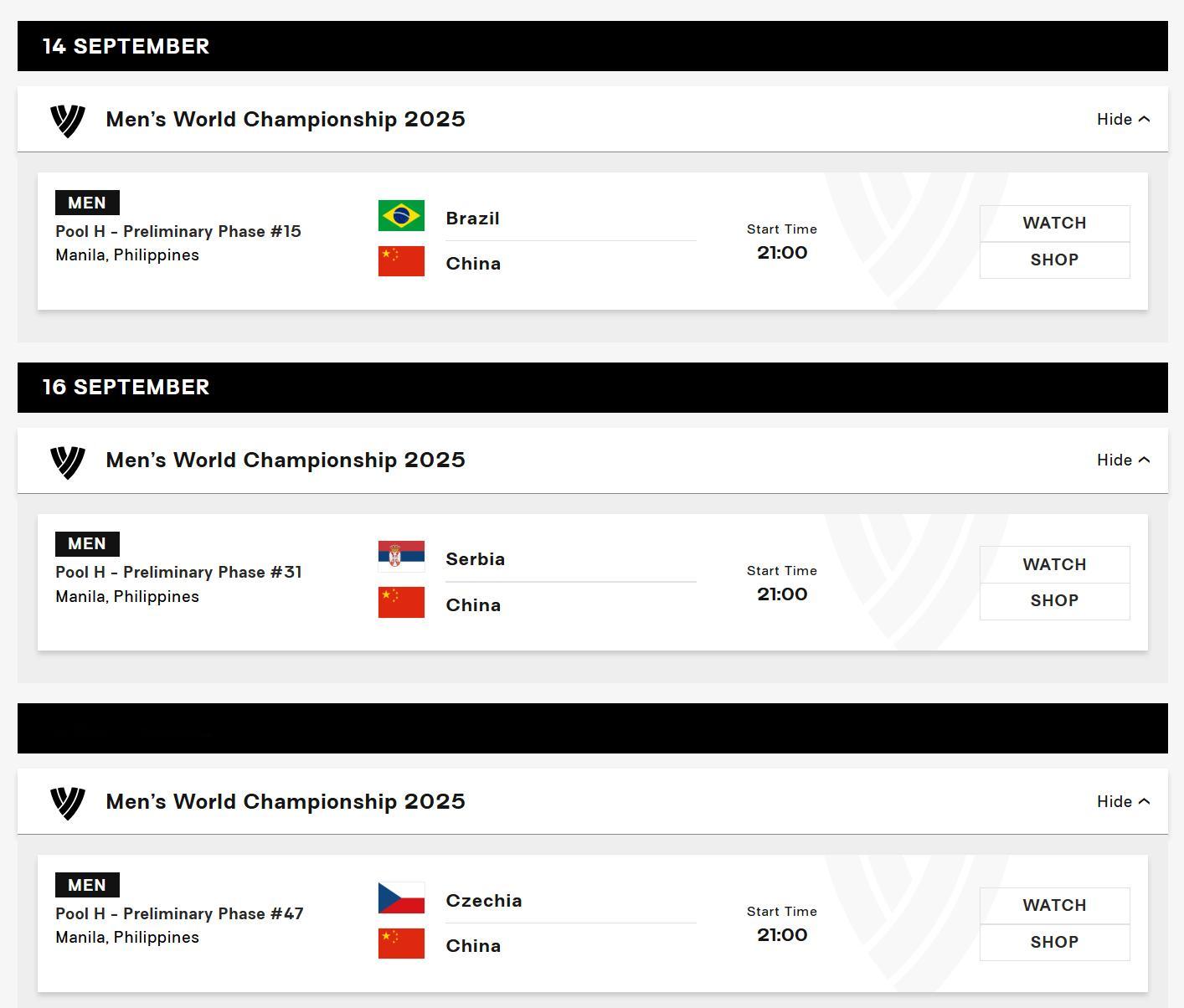Click China flag in Serbia match

tap(401, 603)
